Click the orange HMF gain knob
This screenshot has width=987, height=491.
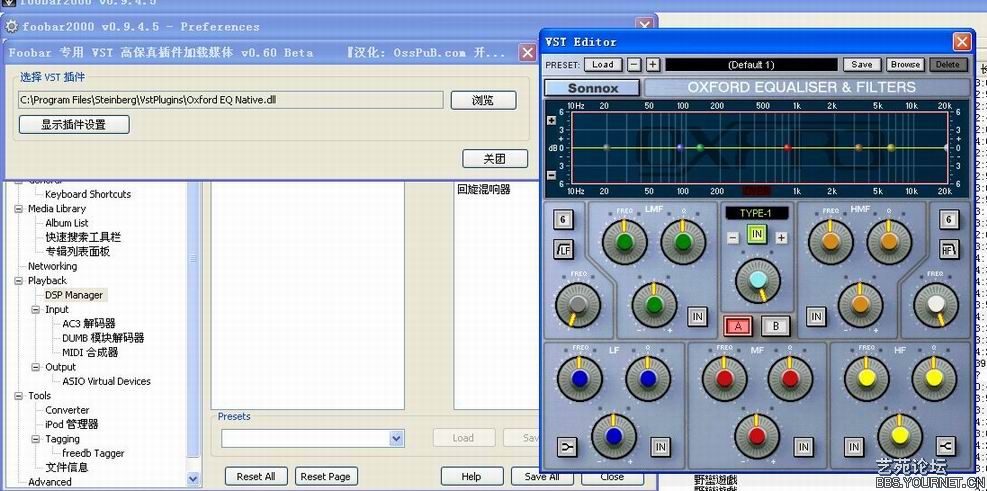[x=860, y=305]
